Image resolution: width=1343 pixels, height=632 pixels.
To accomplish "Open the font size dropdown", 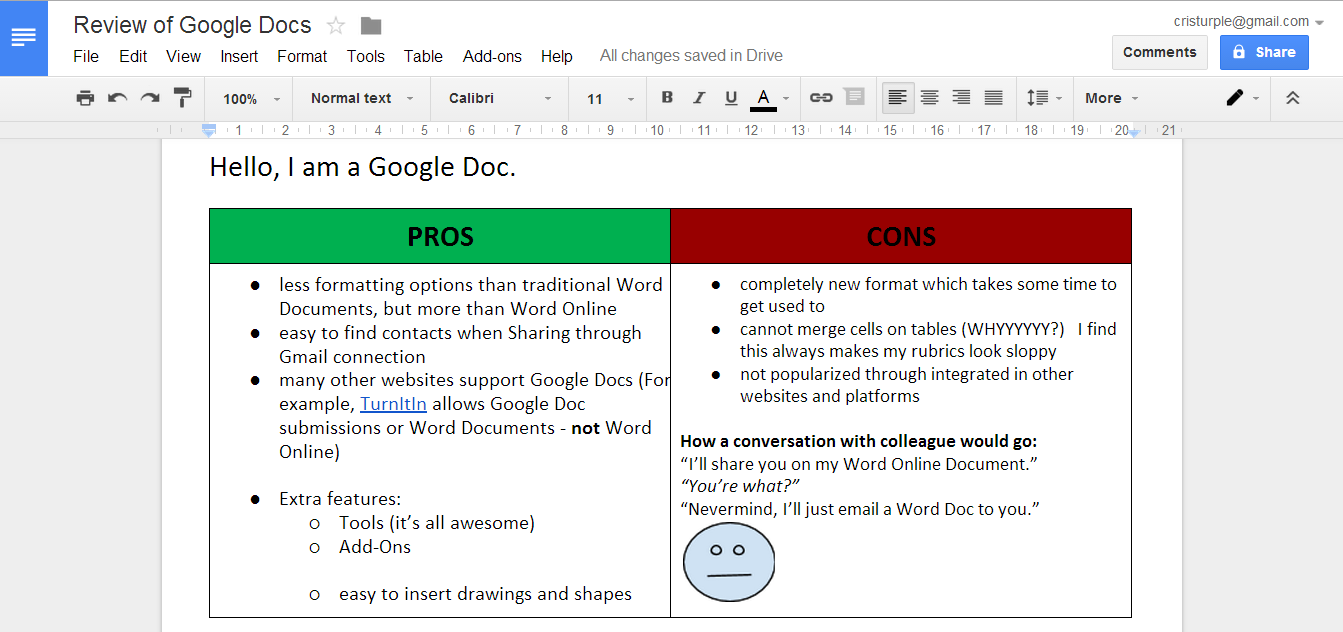I will coord(610,98).
